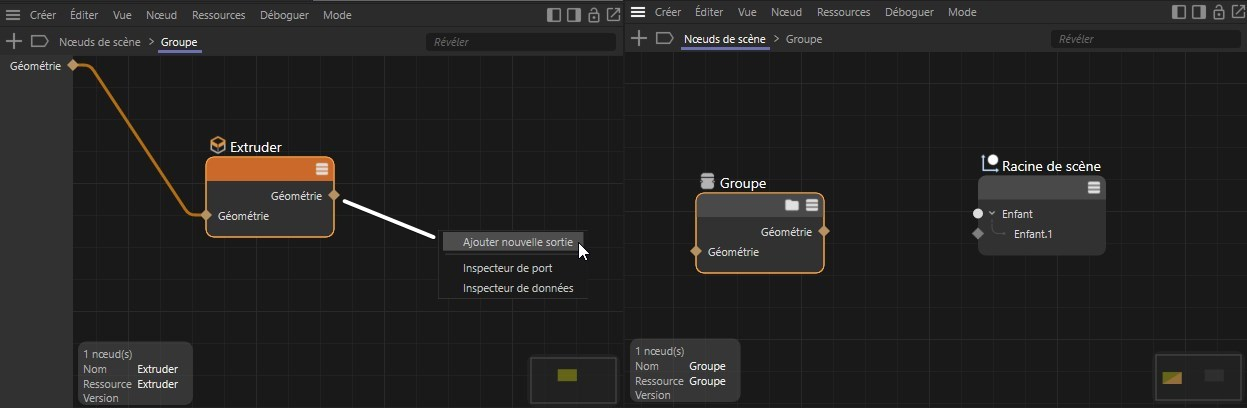The height and width of the screenshot is (408, 1247).
Task: Toggle right side panel in right editor
Action: click(1199, 14)
